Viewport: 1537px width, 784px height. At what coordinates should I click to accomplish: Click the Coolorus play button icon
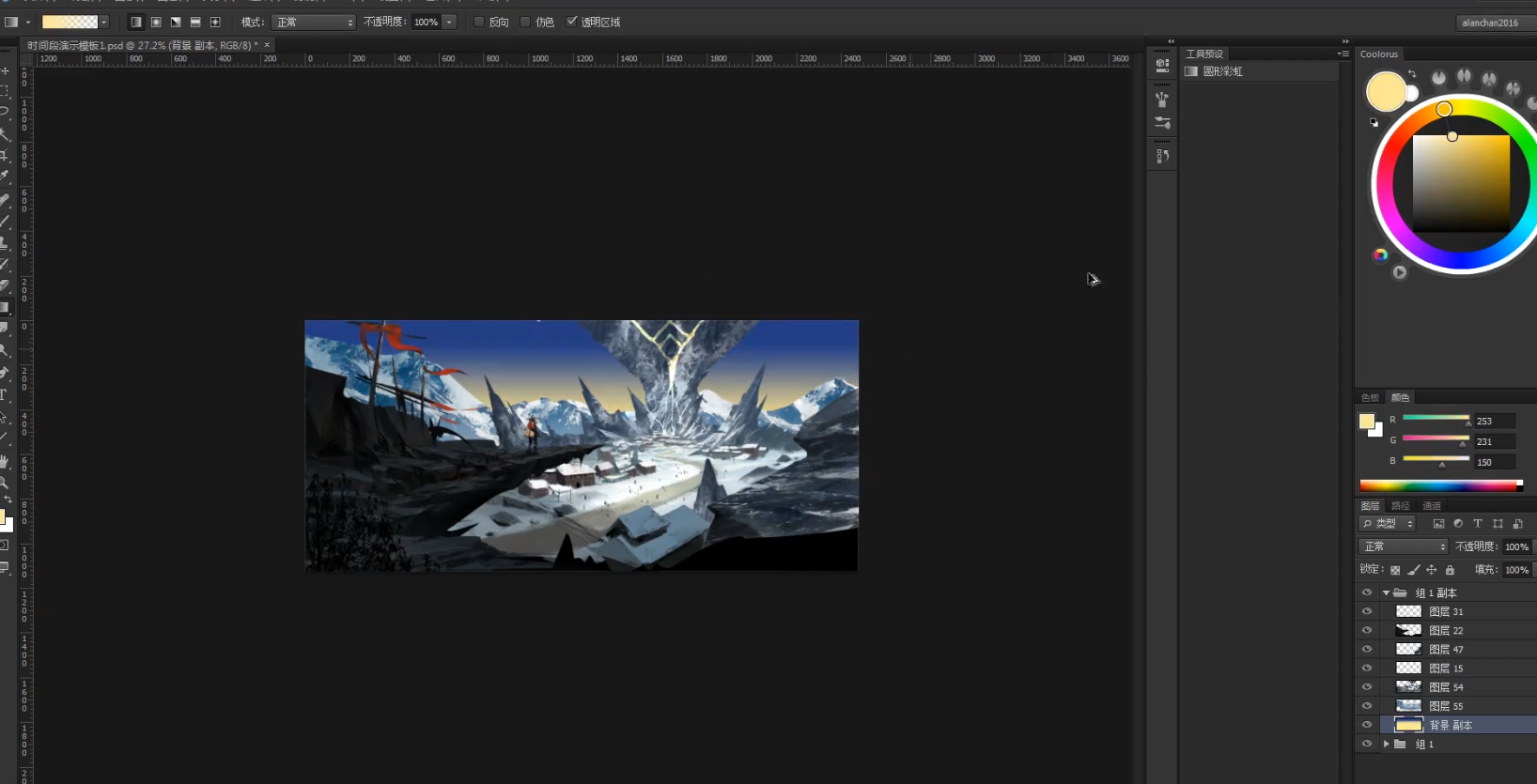[x=1400, y=272]
